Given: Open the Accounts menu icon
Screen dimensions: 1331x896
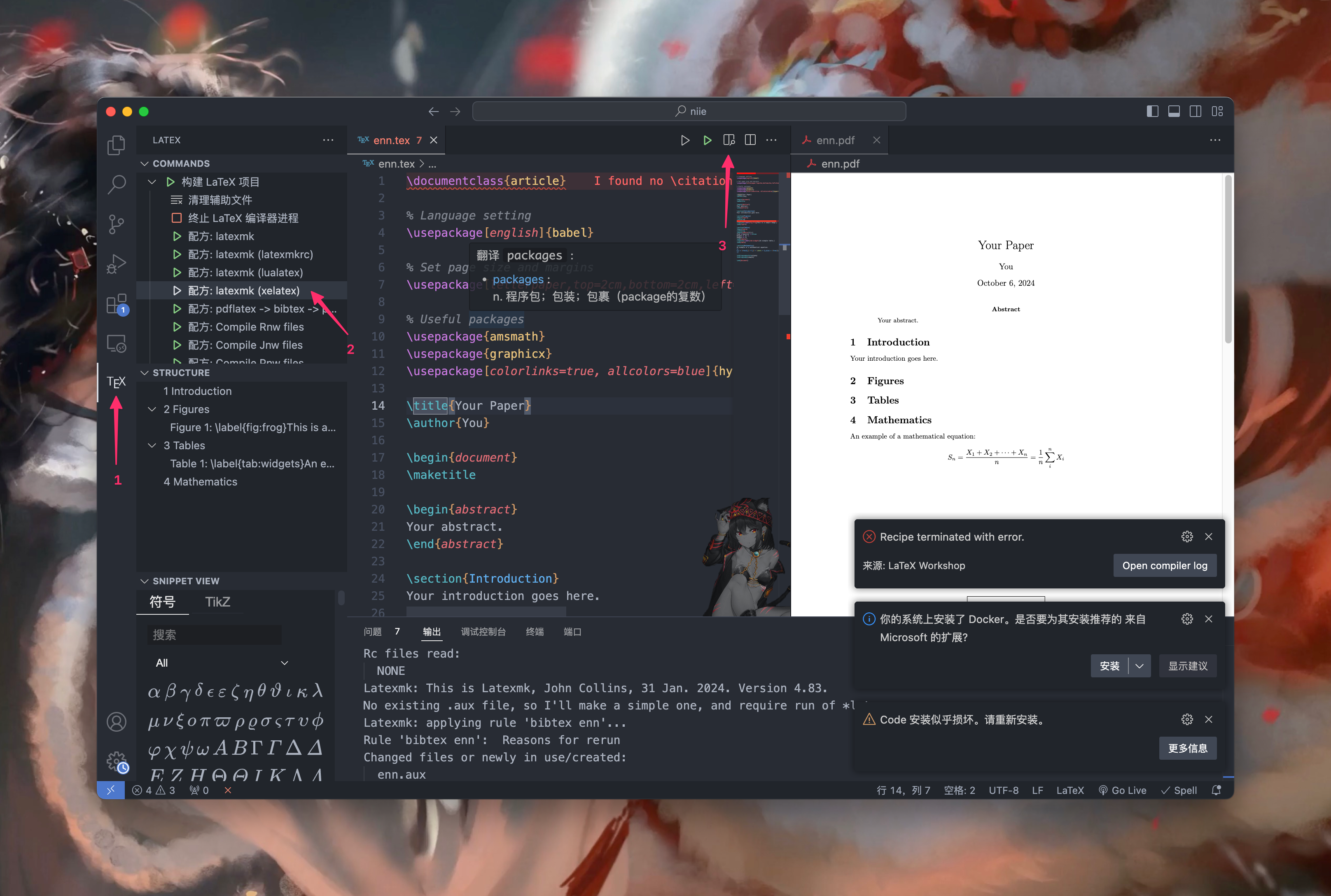Looking at the screenshot, I should (117, 722).
